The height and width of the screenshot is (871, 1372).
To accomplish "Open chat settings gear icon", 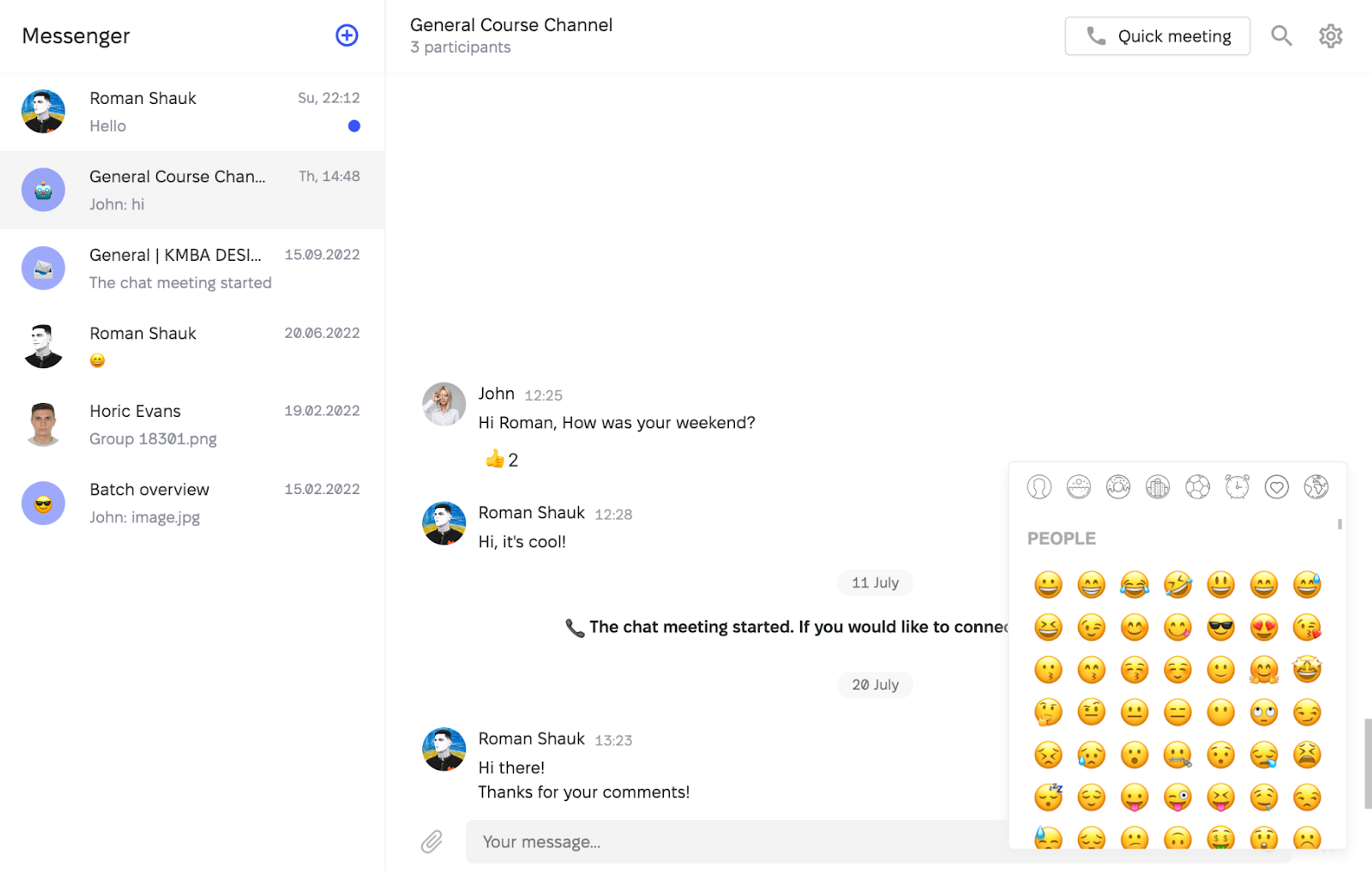I will click(1331, 36).
